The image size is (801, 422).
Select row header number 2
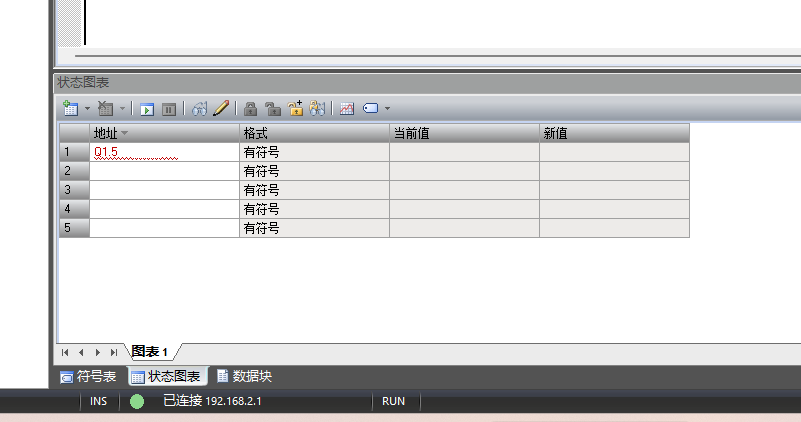(x=75, y=171)
